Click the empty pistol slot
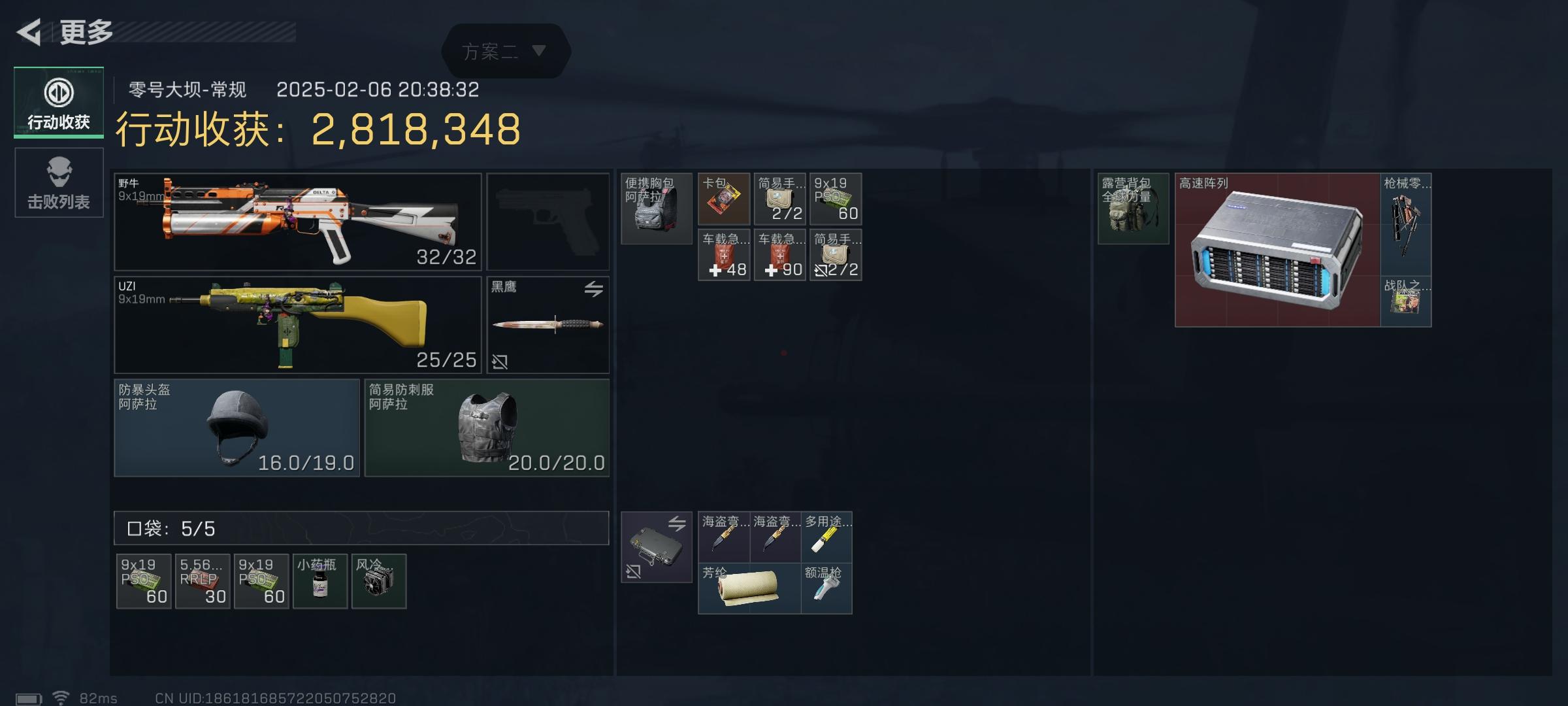 pyautogui.click(x=548, y=222)
